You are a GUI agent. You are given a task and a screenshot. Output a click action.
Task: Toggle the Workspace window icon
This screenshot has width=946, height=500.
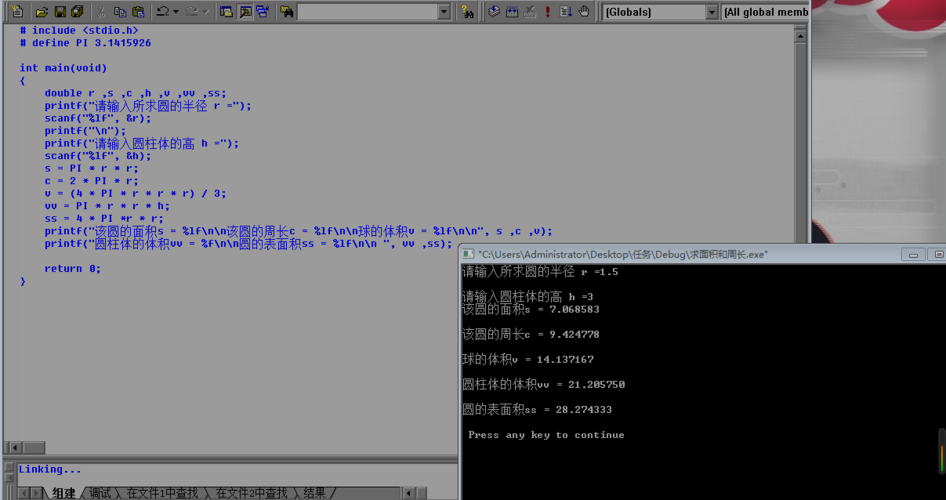(226, 11)
